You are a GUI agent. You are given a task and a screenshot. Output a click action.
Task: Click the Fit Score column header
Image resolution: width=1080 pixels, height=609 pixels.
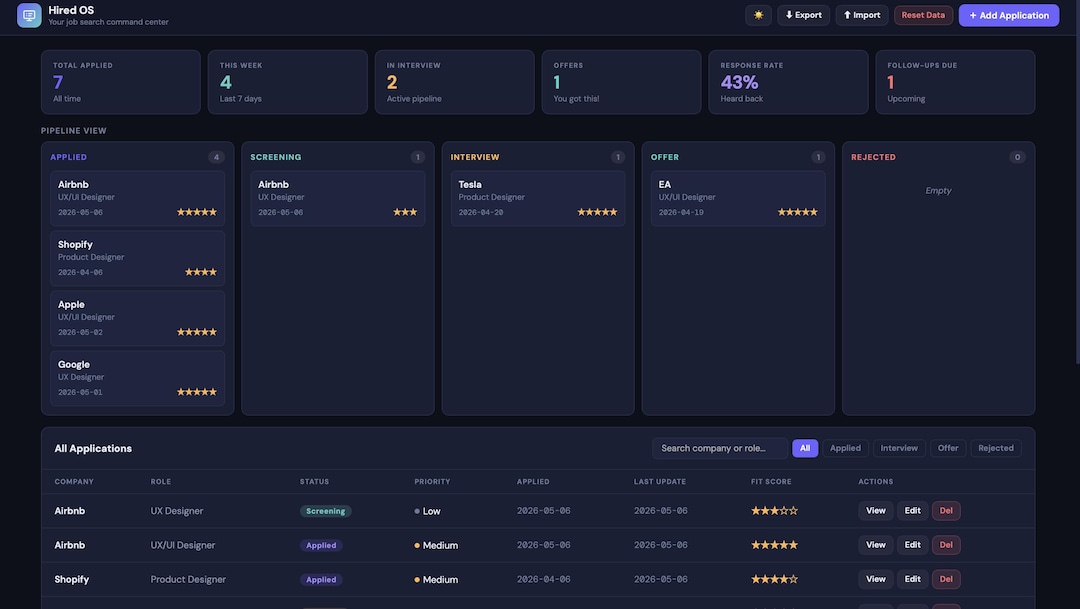(x=771, y=482)
